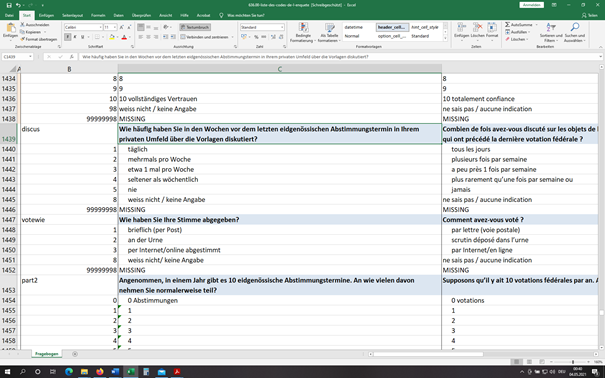The height and width of the screenshot is (378, 605).
Task: Toggle middle vertical alignment
Action: [148, 27]
